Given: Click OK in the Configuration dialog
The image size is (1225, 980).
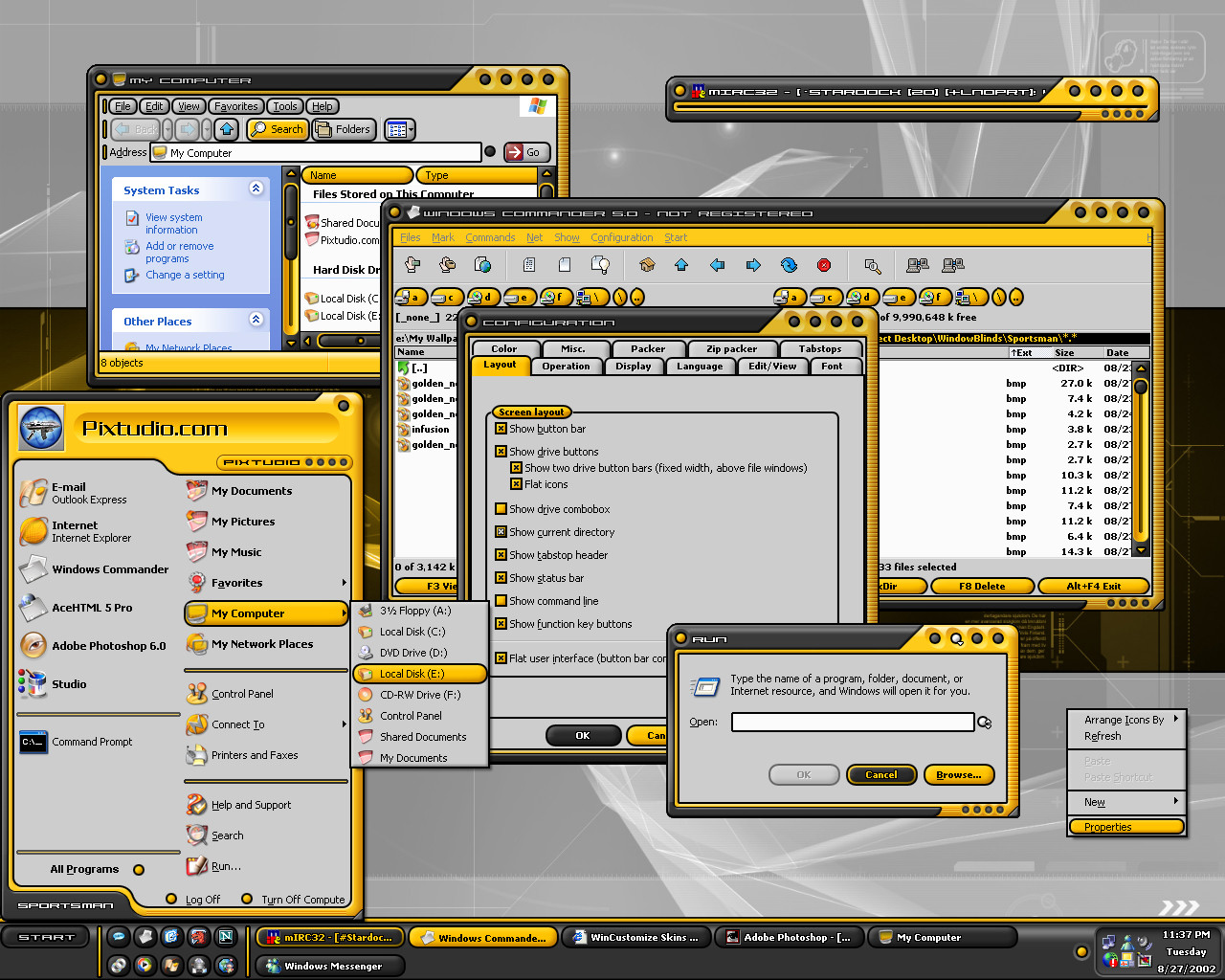Looking at the screenshot, I should [x=583, y=736].
